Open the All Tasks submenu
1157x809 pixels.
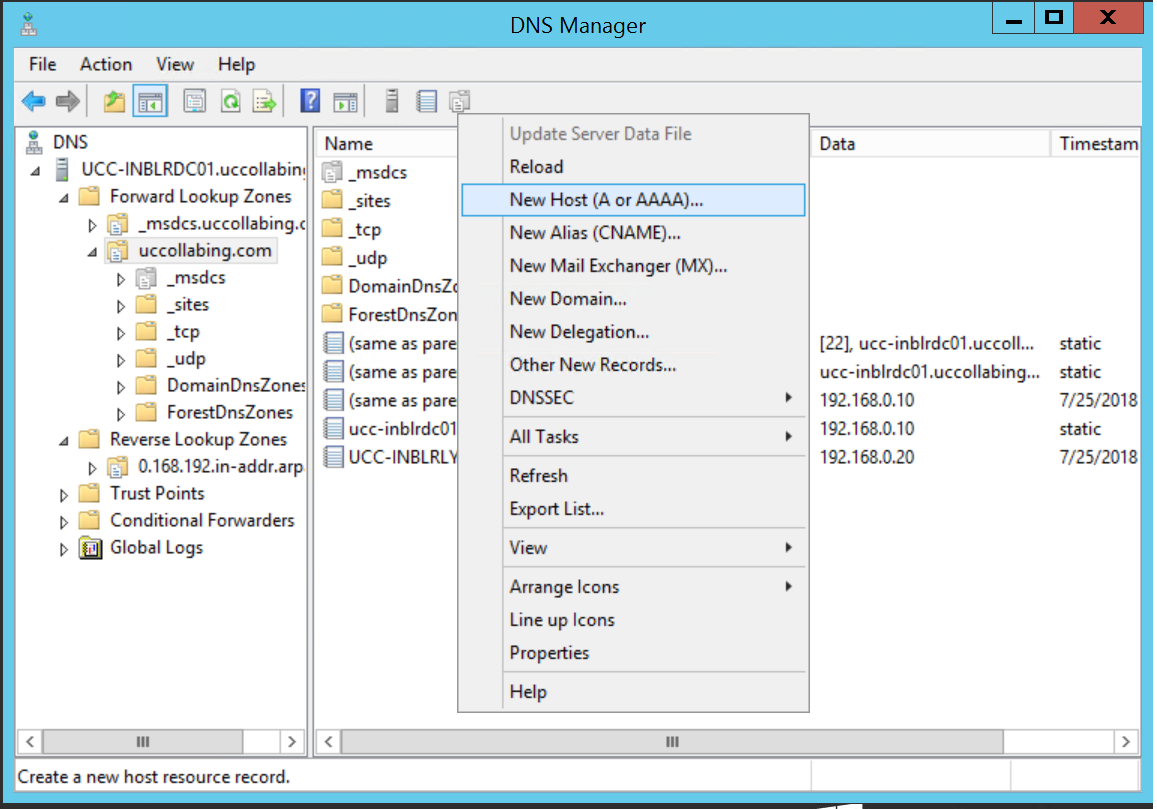click(x=633, y=437)
